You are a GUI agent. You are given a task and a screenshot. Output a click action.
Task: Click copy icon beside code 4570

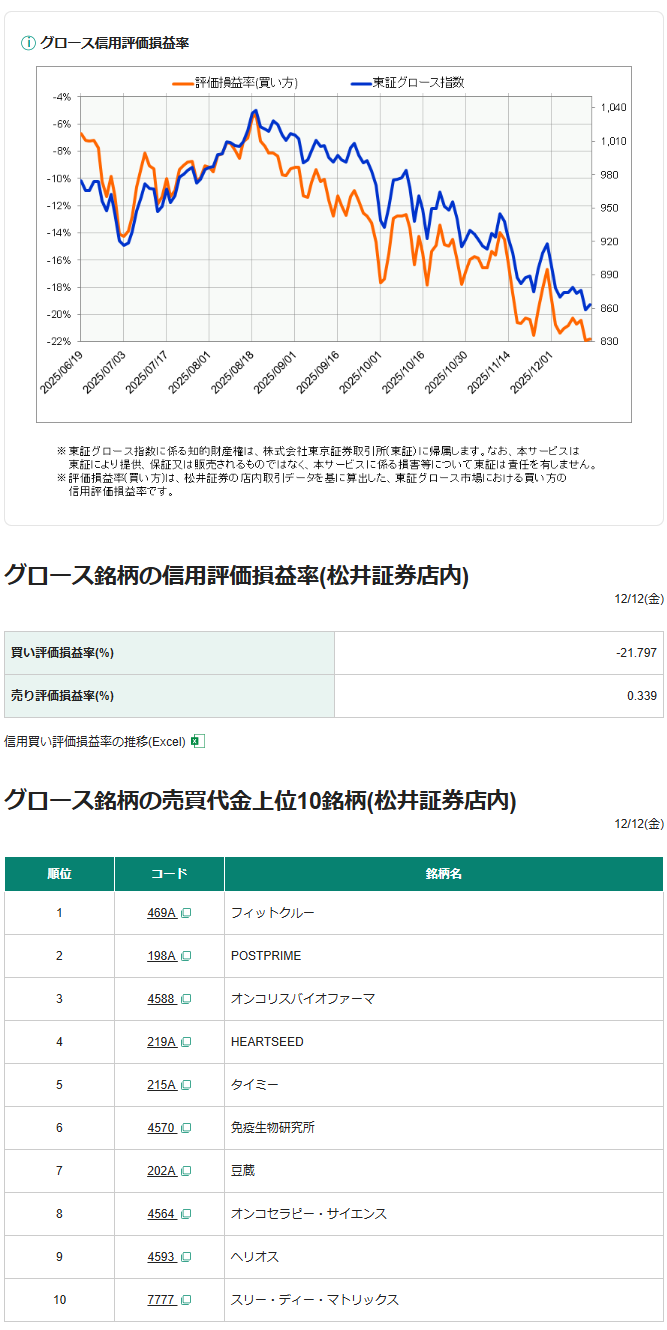[186, 1128]
